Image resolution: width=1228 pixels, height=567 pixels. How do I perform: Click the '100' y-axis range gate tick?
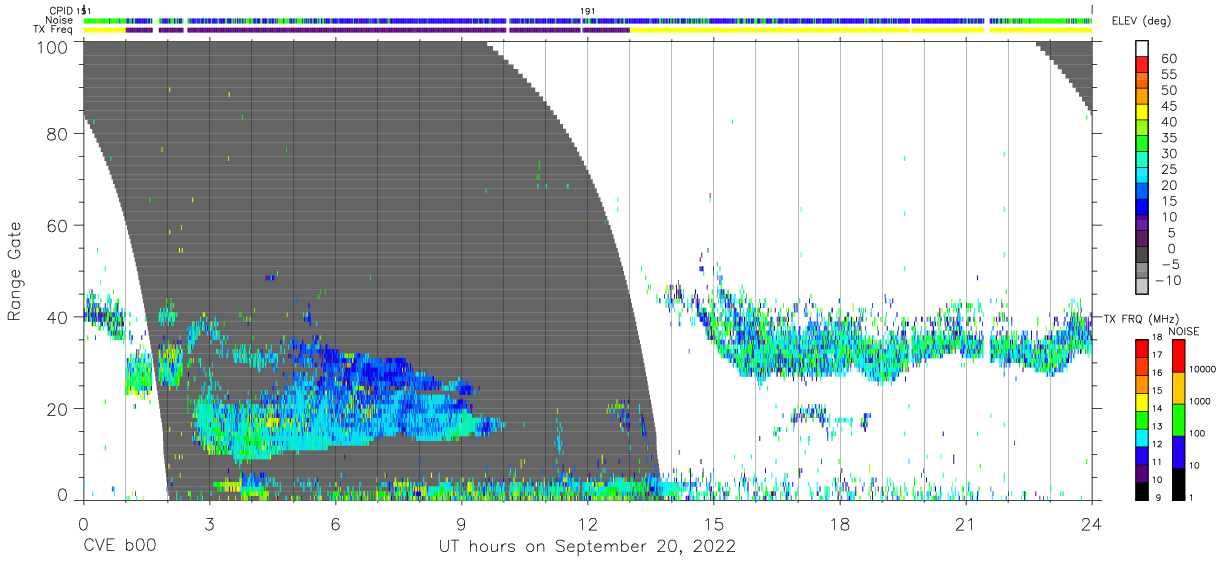pos(53,46)
